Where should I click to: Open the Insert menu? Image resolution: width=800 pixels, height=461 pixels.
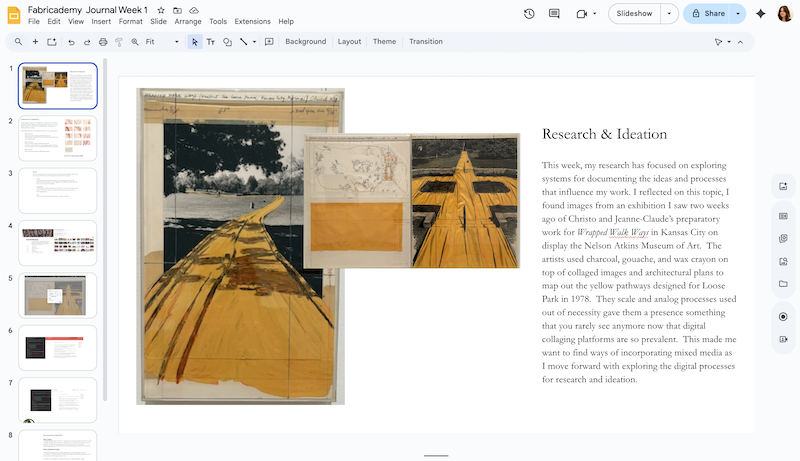coord(101,21)
